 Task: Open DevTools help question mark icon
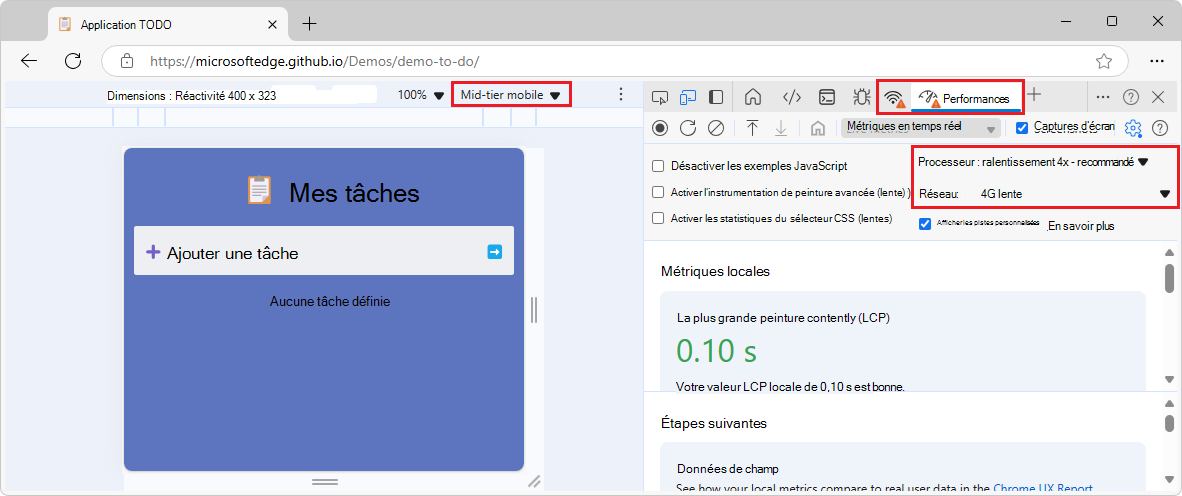(1131, 96)
